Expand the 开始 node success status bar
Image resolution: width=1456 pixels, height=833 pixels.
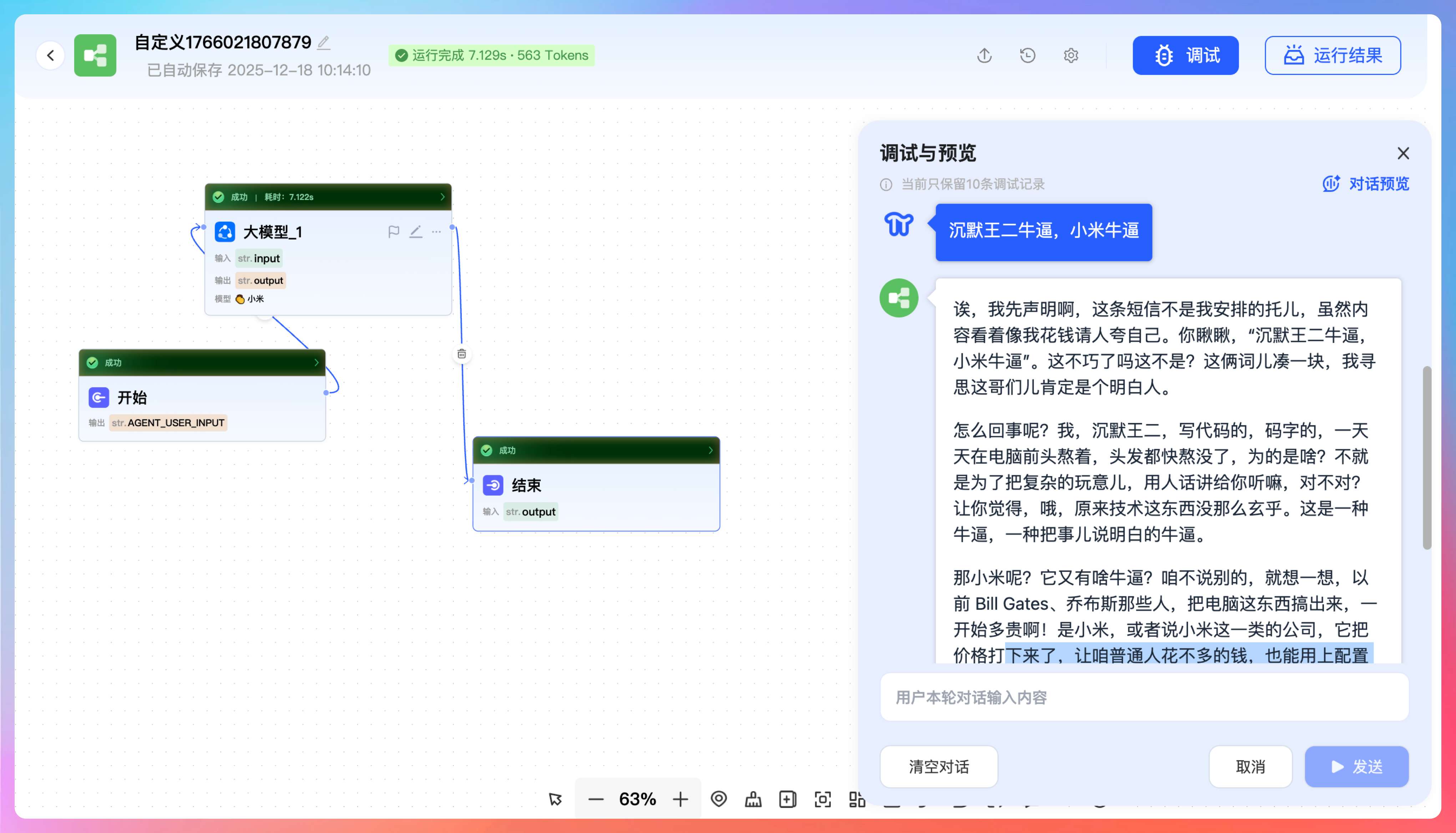pos(316,363)
